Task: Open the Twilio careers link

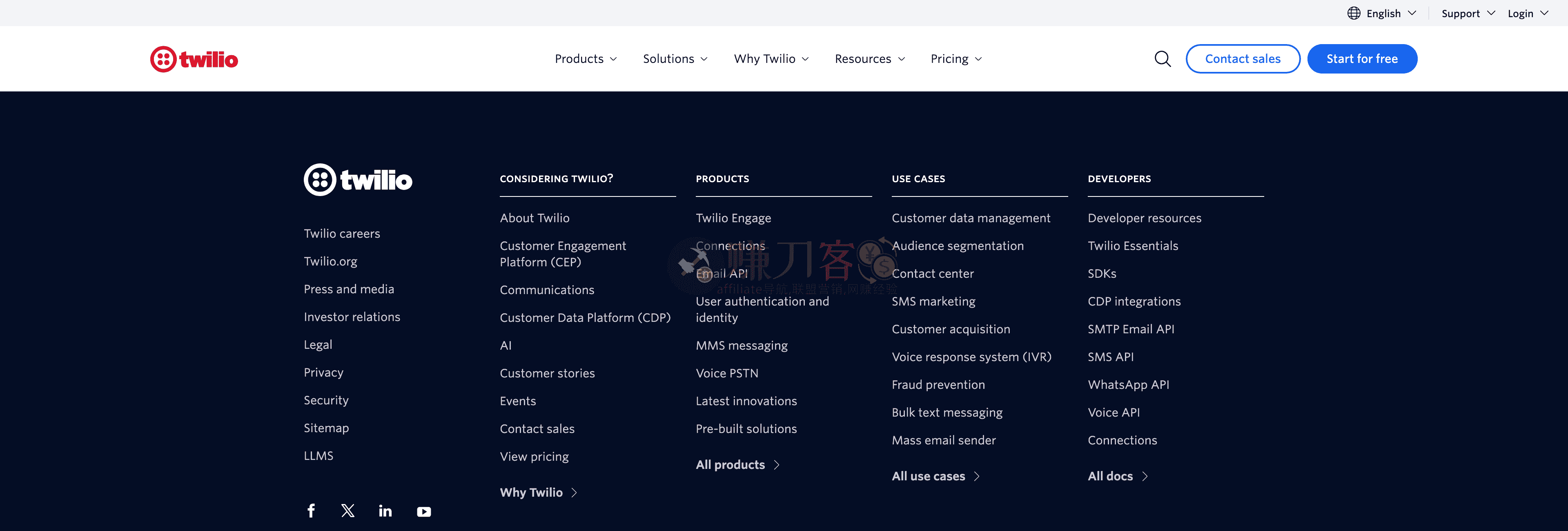Action: pyautogui.click(x=341, y=233)
